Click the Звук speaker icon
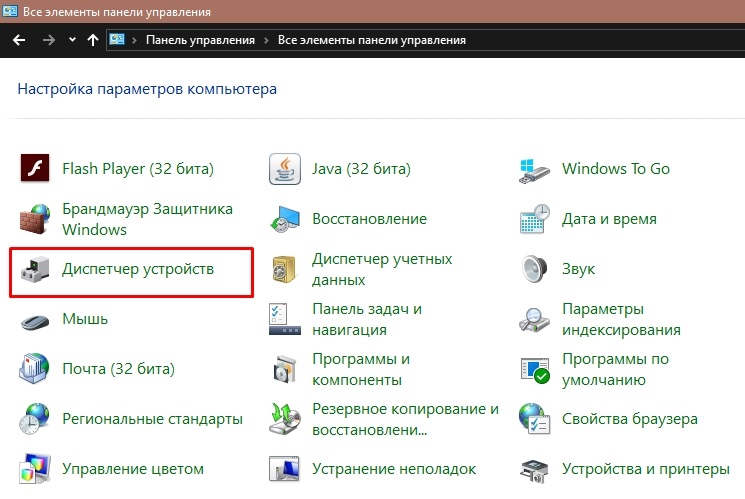 click(535, 269)
